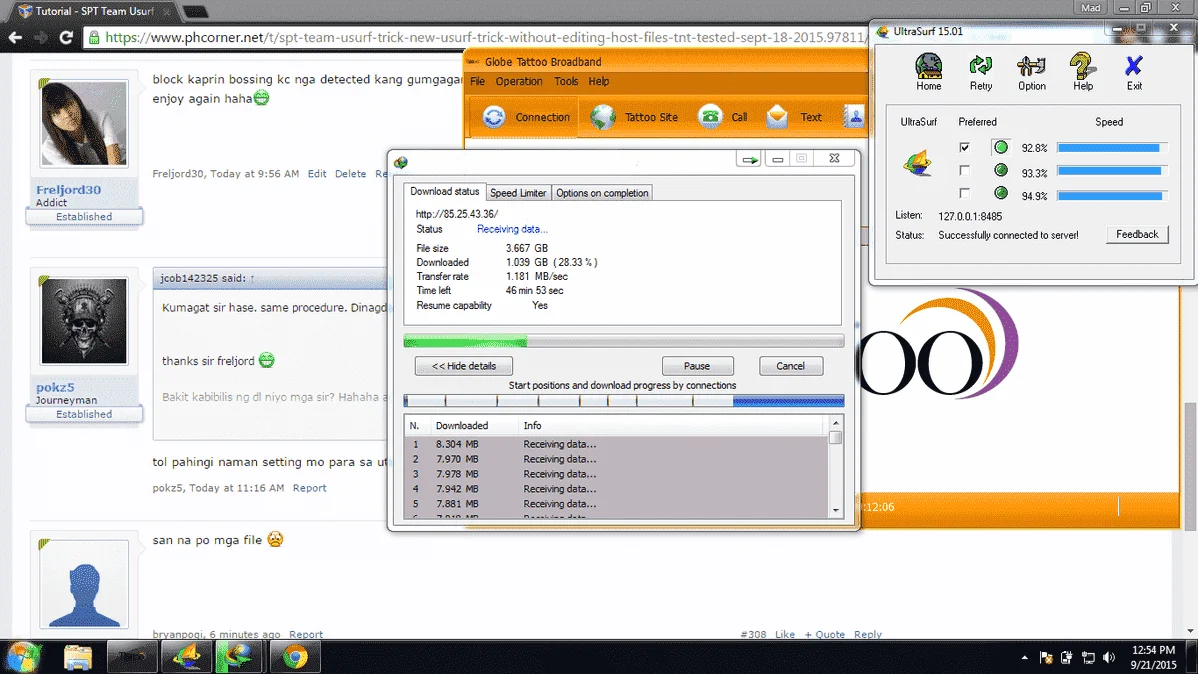Click the UltraSurf boat logo
The height and width of the screenshot is (674, 1198).
[918, 163]
